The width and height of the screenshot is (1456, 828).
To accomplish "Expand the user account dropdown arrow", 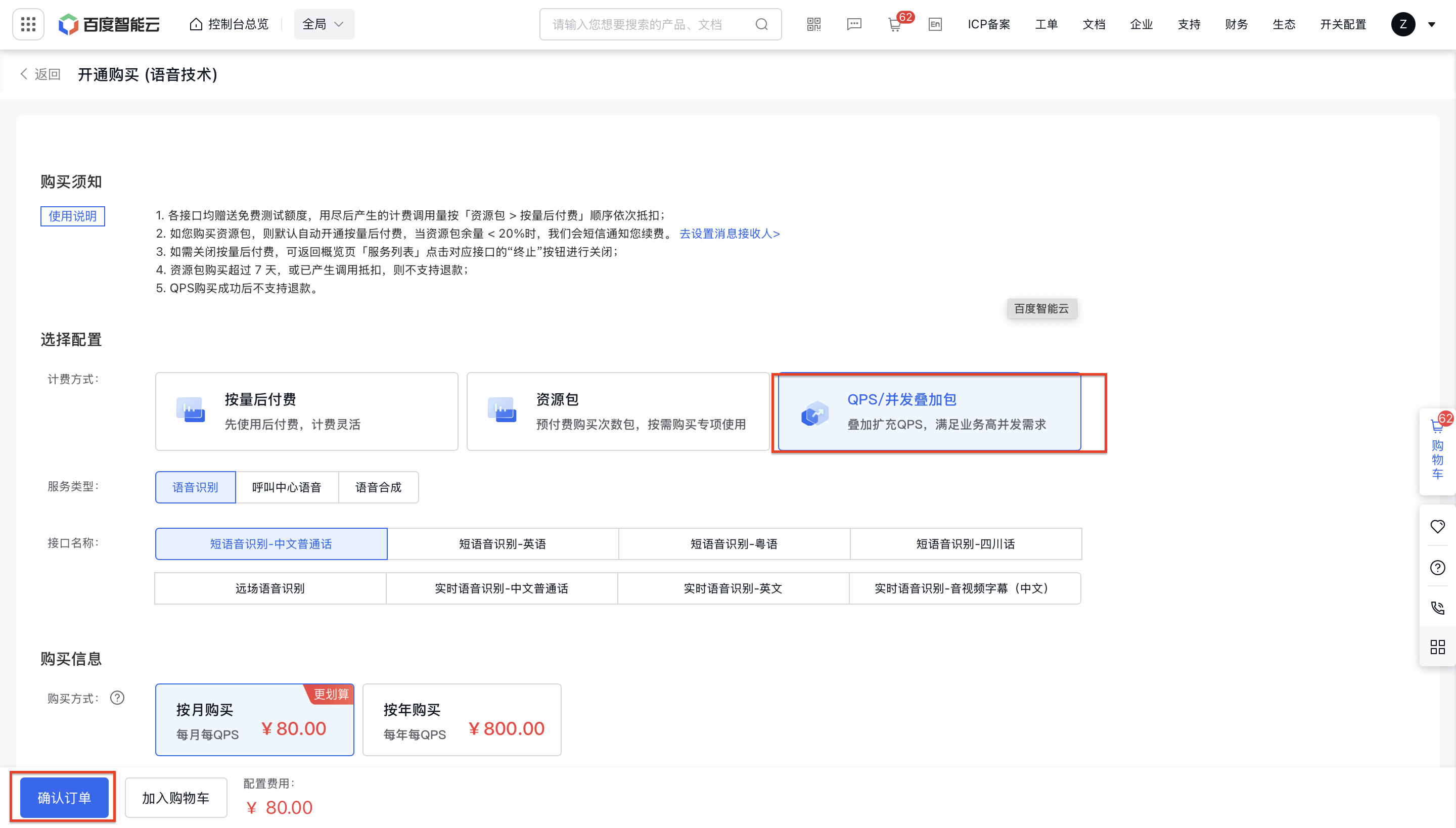I will pyautogui.click(x=1432, y=24).
